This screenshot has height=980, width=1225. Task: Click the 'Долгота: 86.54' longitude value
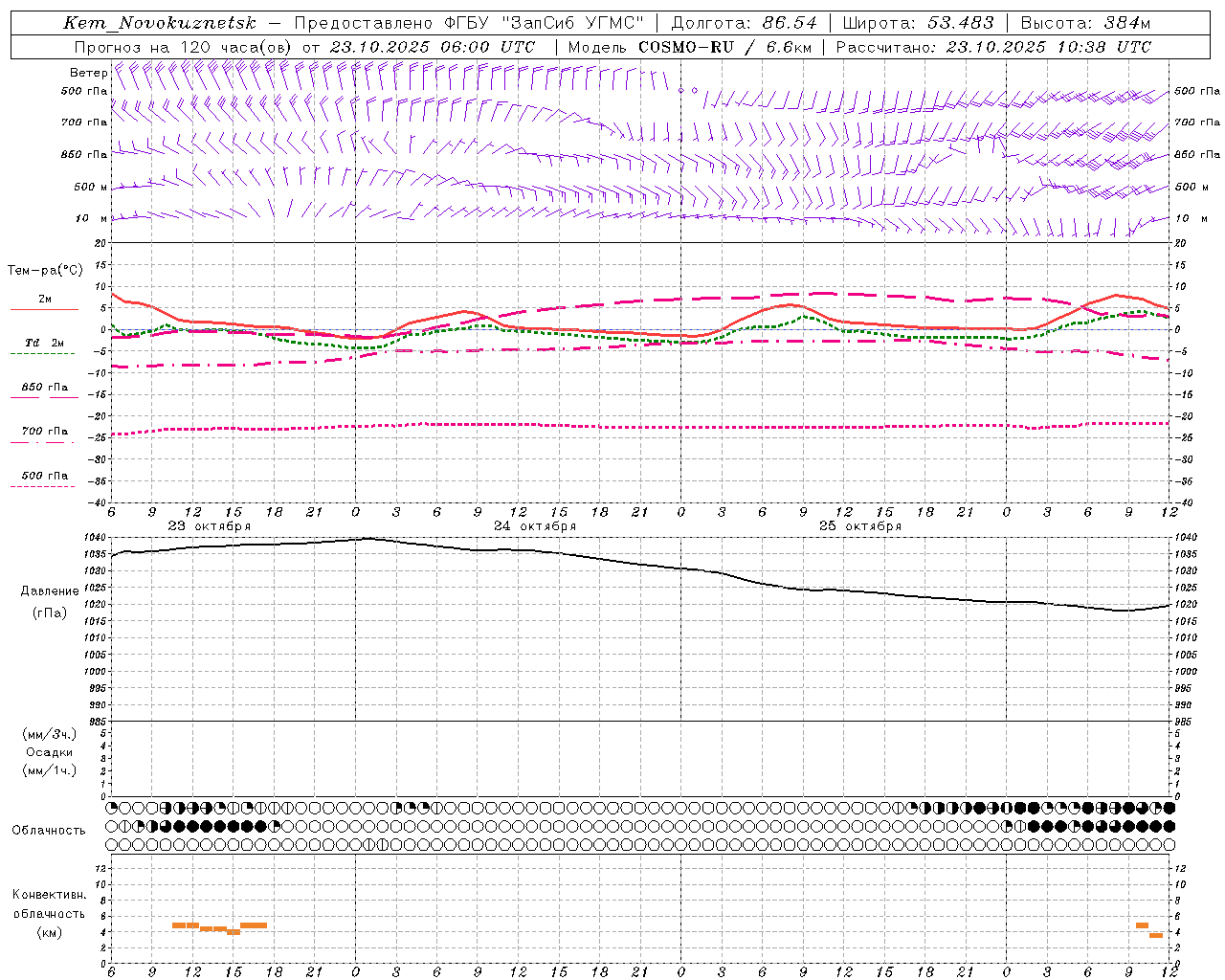(745, 23)
